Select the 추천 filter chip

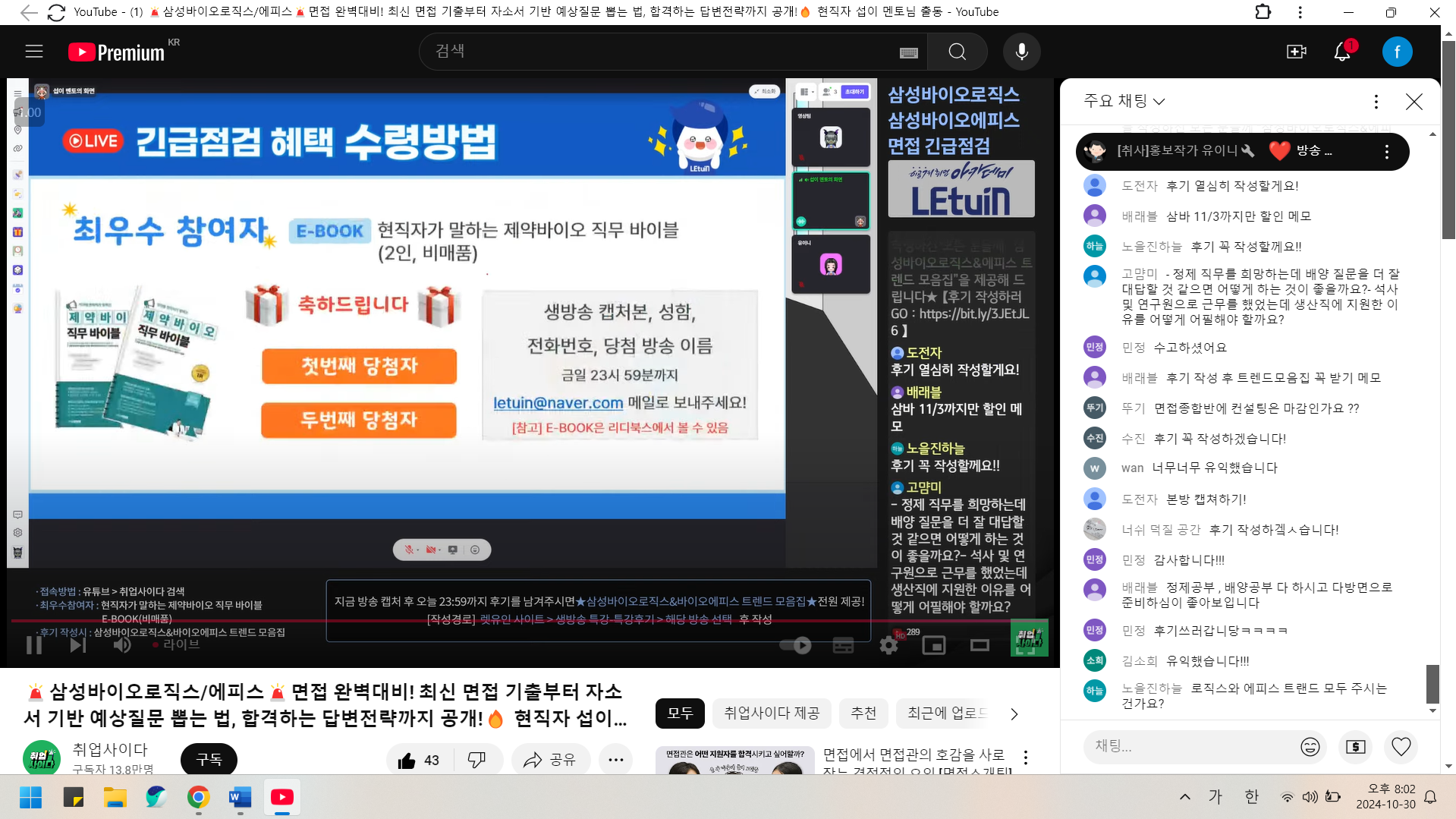pyautogui.click(x=863, y=713)
